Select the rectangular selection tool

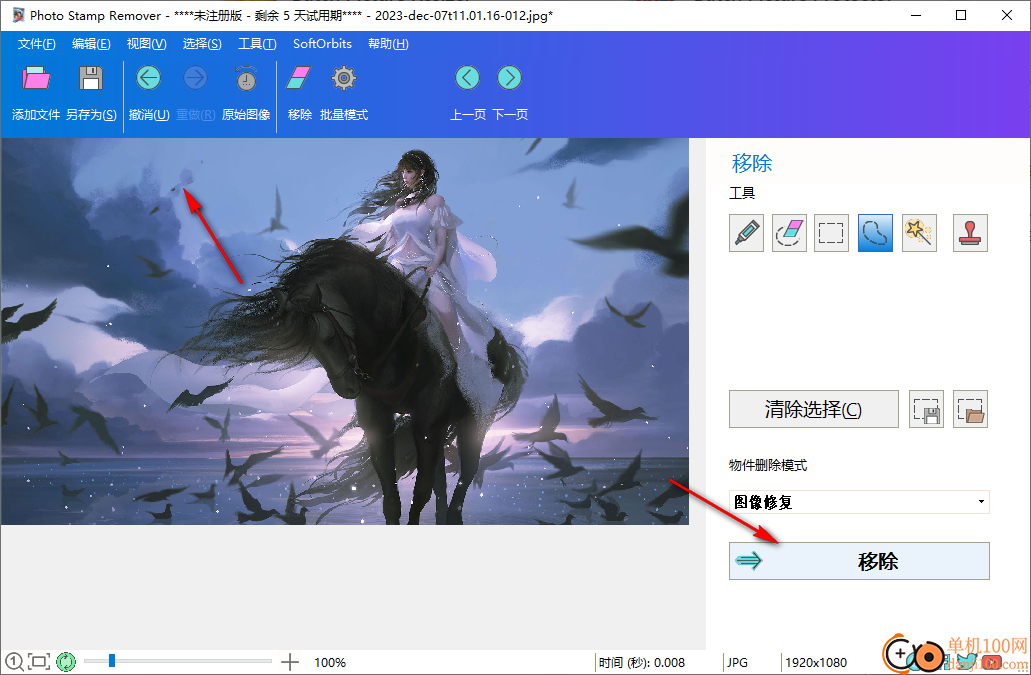coord(831,233)
